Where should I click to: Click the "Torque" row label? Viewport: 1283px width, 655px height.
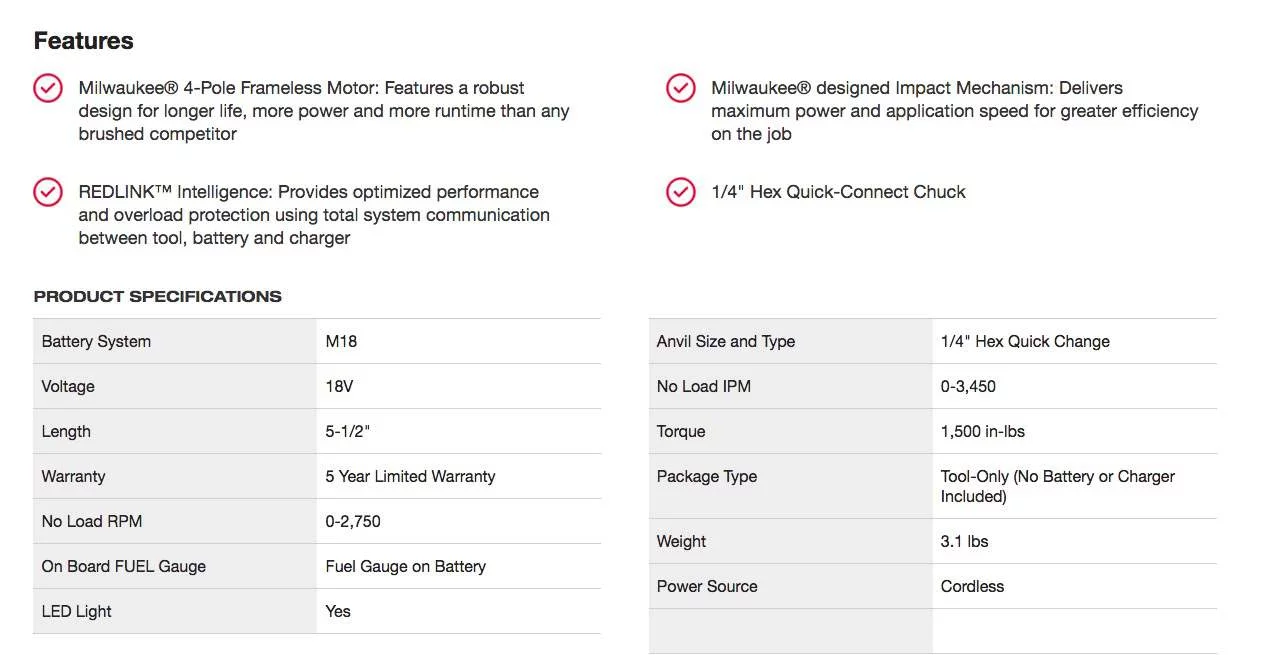point(681,431)
